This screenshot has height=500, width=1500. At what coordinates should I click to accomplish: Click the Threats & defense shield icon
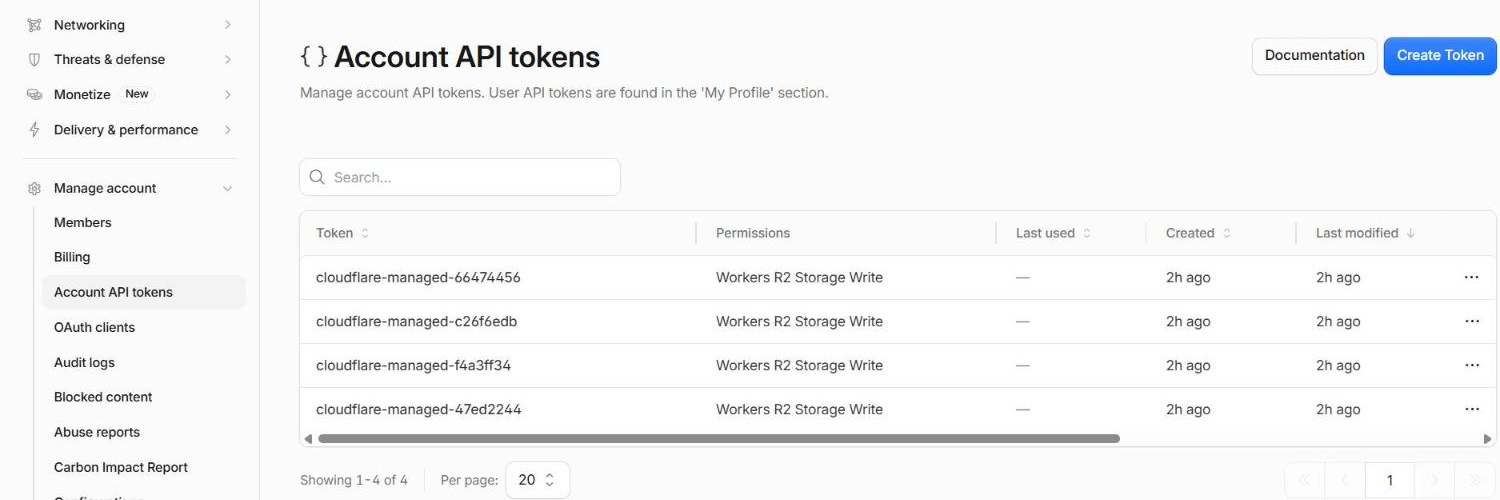35,59
